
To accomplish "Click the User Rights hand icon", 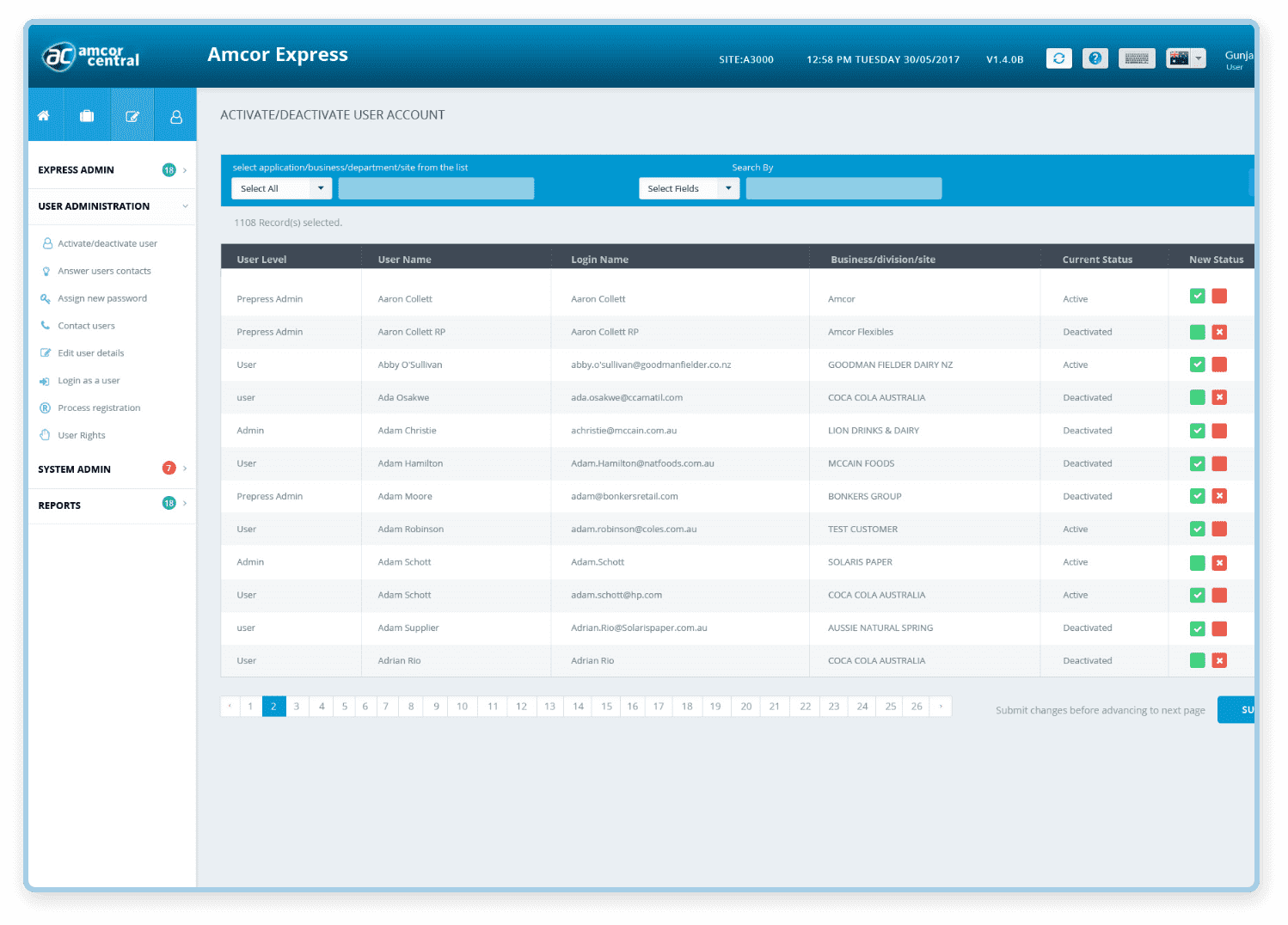I will pyautogui.click(x=45, y=435).
